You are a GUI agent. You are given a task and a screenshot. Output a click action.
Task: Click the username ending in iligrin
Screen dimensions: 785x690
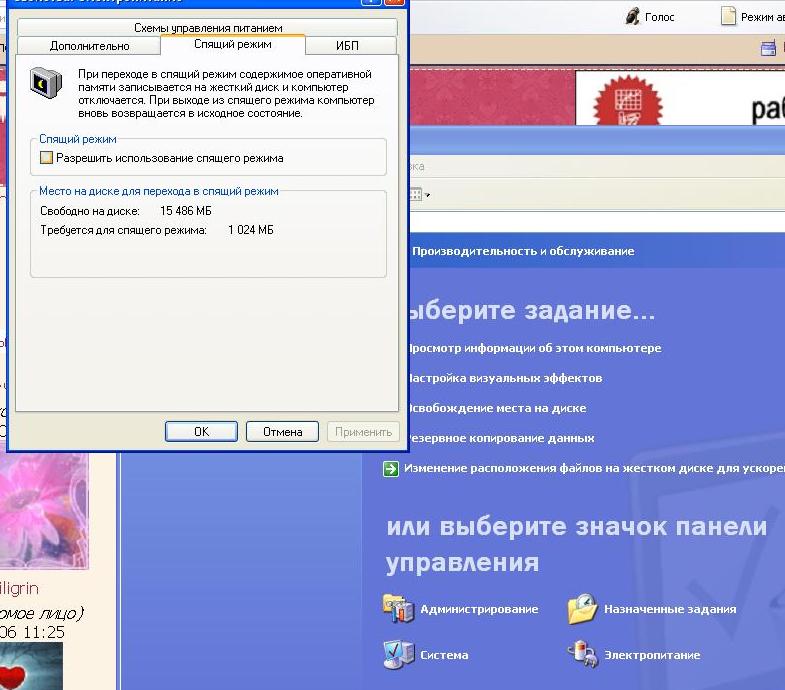pos(19,588)
